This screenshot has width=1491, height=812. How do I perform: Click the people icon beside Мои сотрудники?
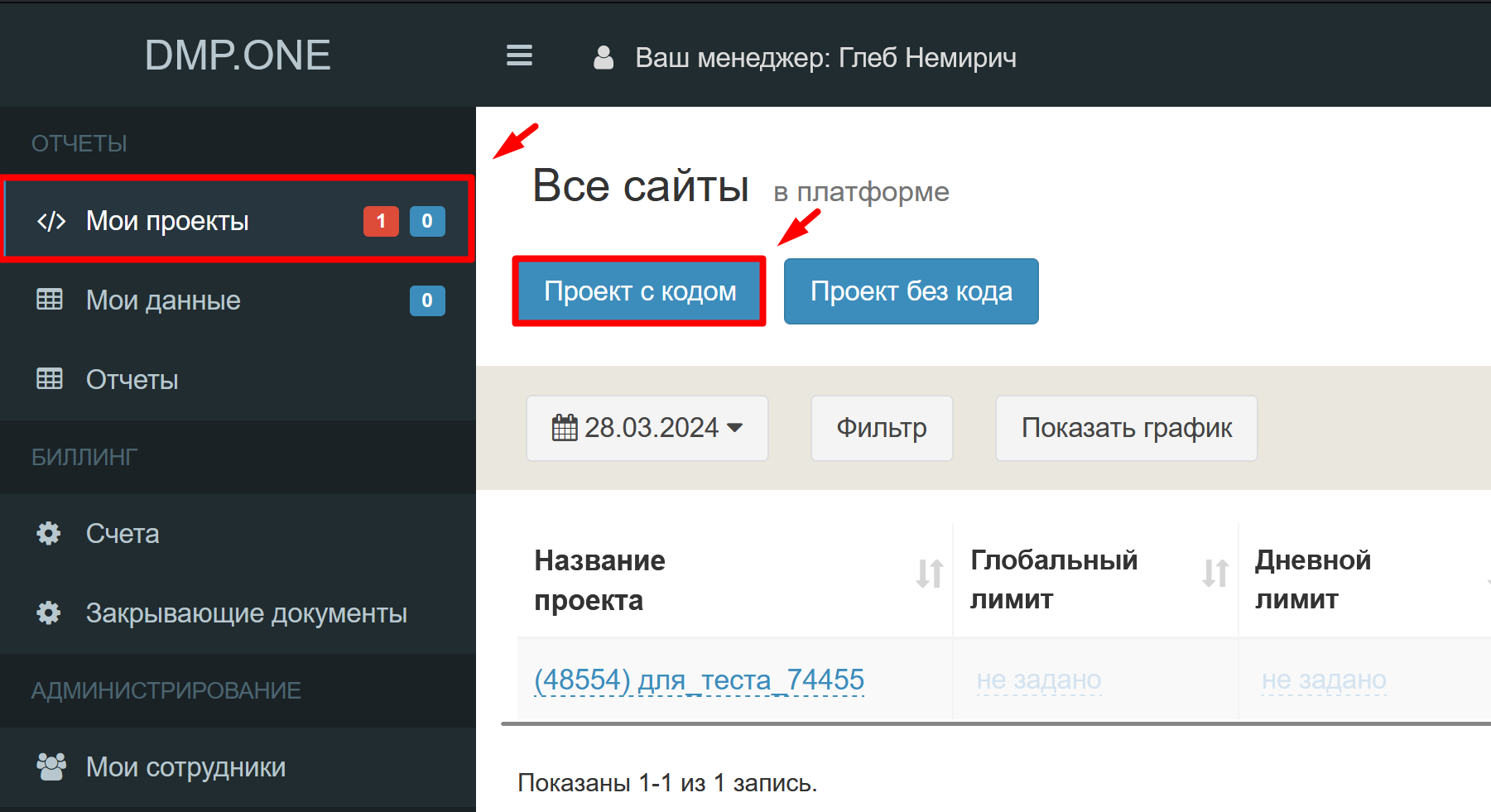pyautogui.click(x=51, y=766)
